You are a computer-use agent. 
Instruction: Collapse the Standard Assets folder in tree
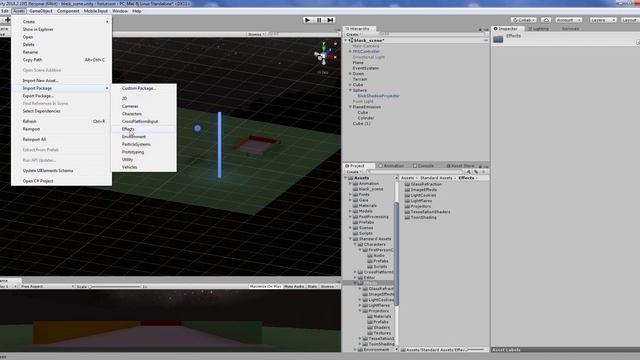[x=350, y=239]
